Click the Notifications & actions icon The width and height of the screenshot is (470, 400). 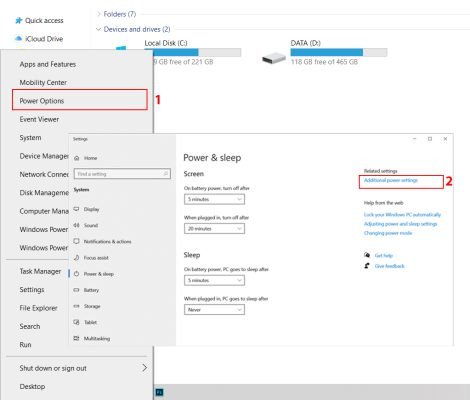76,241
